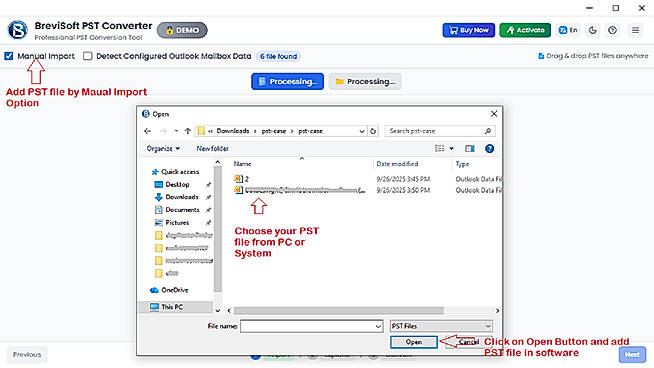654x368 pixels.
Task: Select the blurred PST file row
Action: (299, 190)
